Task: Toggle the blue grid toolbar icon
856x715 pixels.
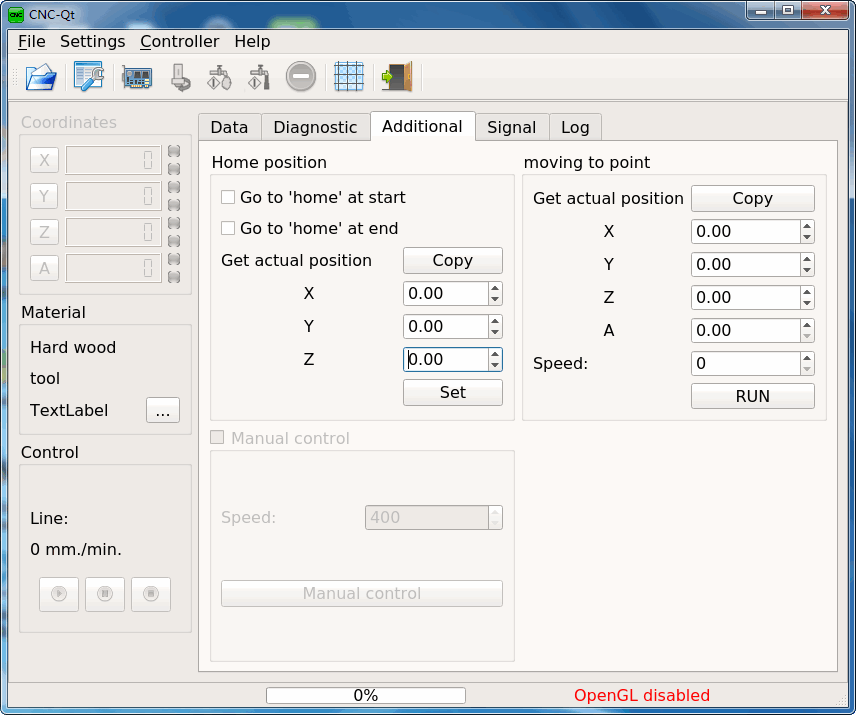Action: click(349, 76)
